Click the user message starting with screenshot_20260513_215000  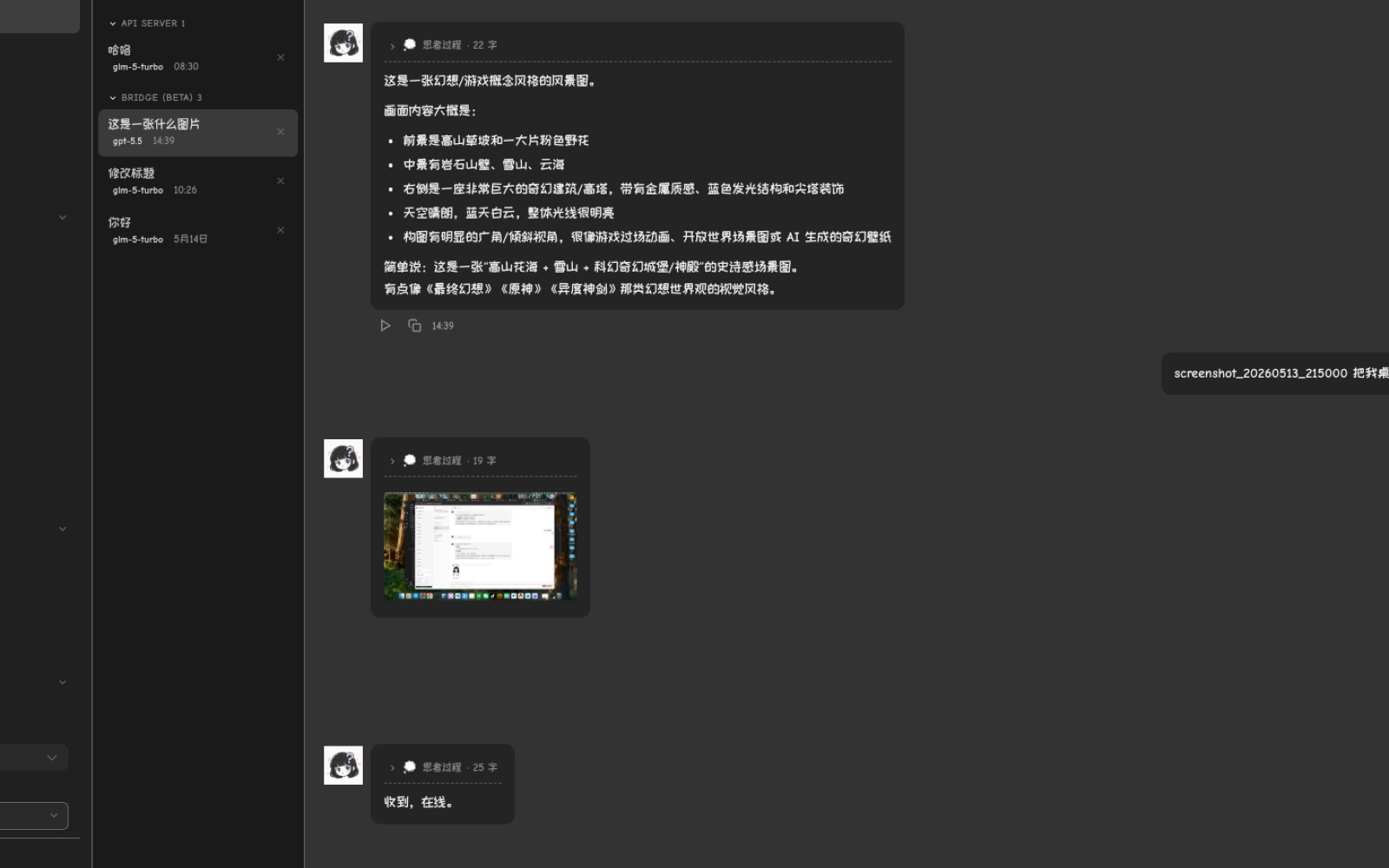(1275, 373)
